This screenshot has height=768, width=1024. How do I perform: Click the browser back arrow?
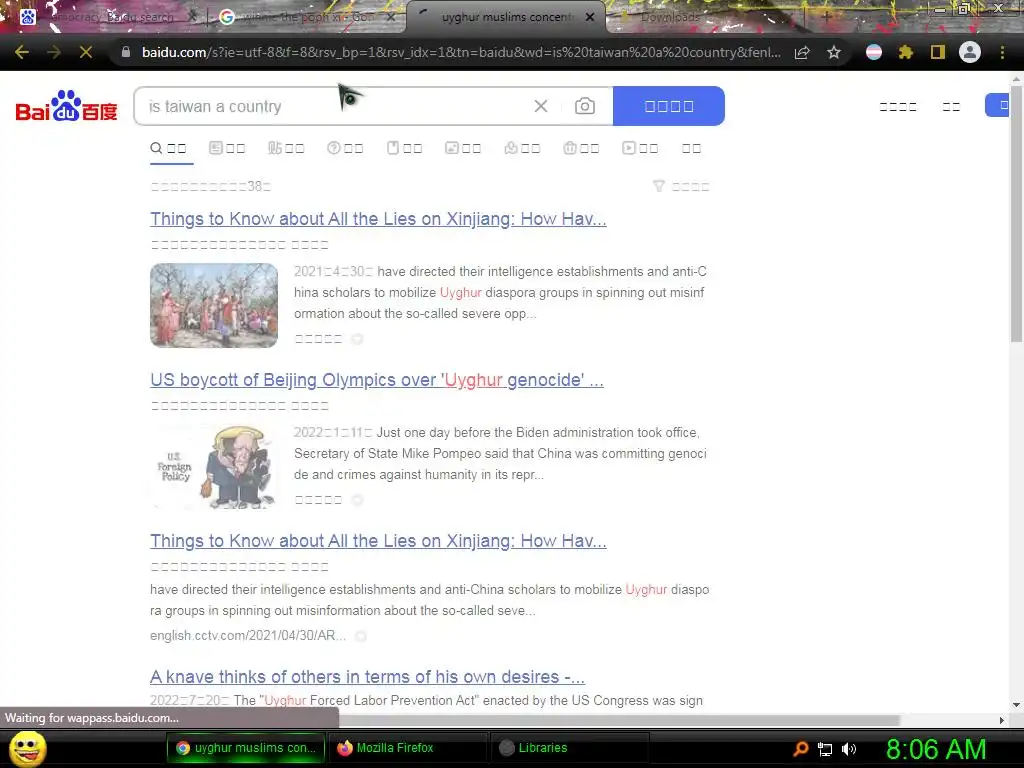tap(22, 52)
